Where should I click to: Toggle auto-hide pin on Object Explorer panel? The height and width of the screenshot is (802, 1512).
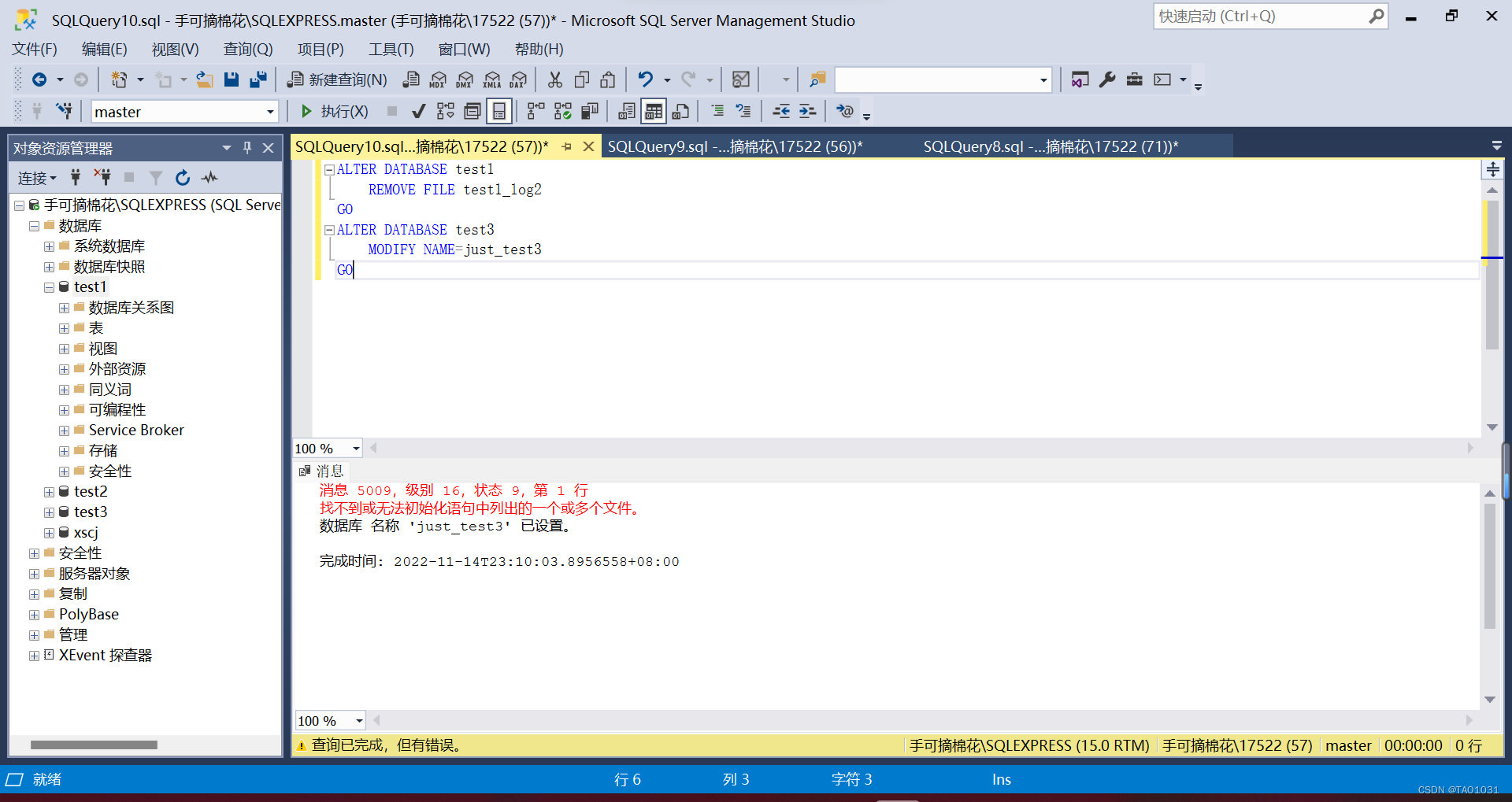coord(247,147)
